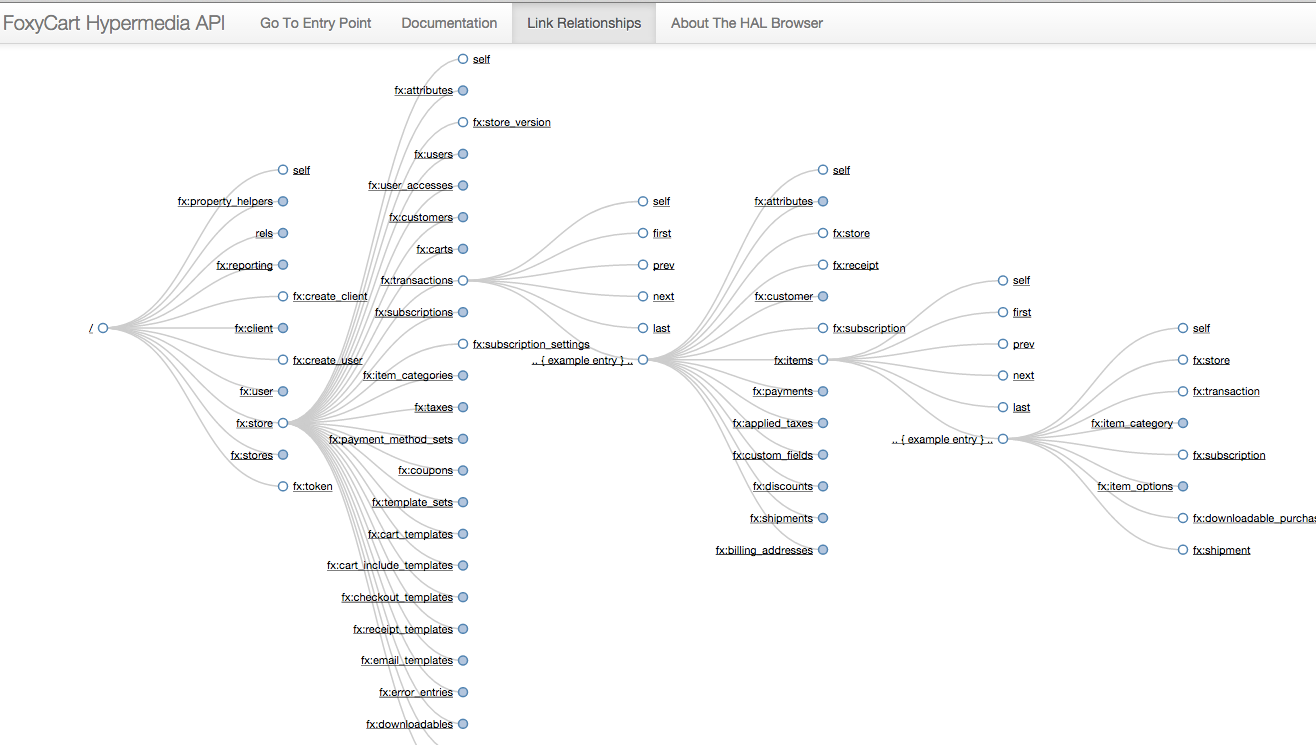Open the fx:template_sets link label

[412, 503]
